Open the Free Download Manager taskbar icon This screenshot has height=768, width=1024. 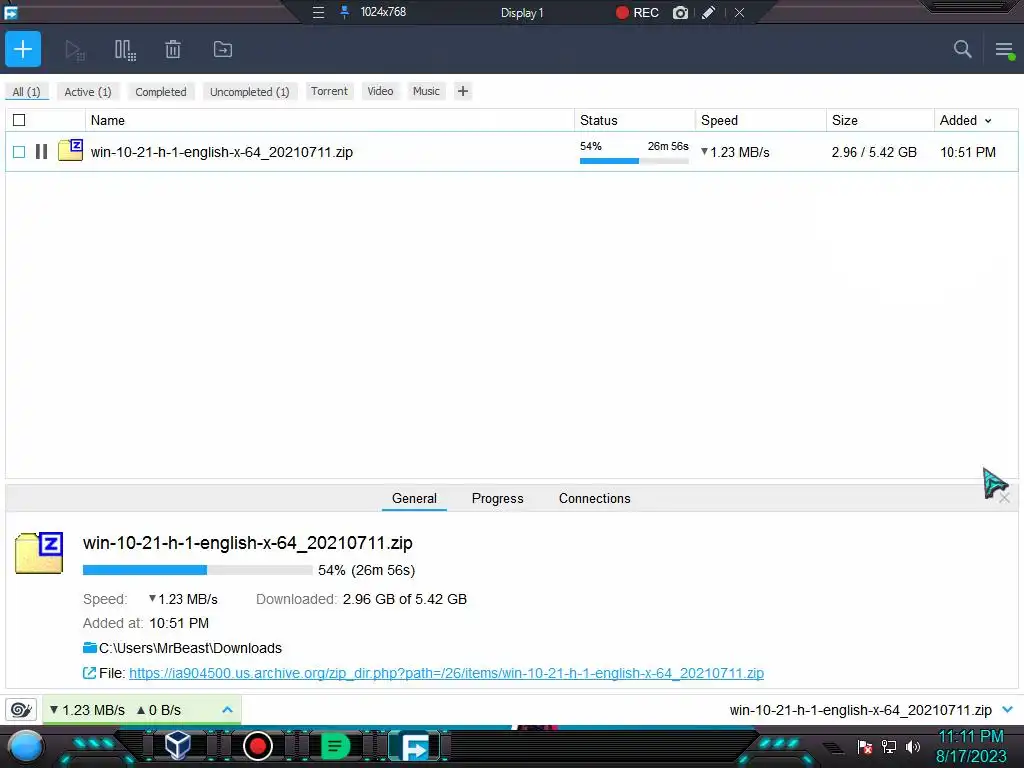point(415,746)
